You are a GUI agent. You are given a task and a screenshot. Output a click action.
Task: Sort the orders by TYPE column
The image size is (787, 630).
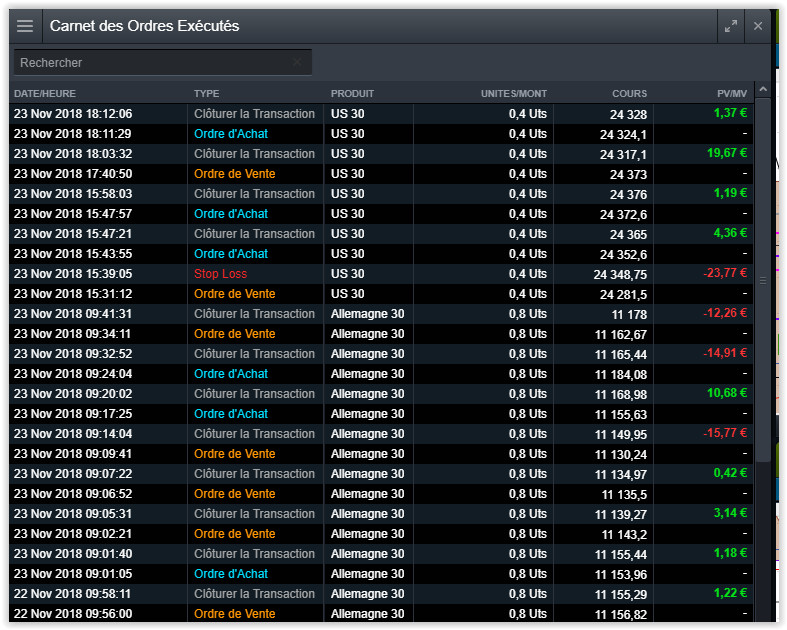click(206, 94)
